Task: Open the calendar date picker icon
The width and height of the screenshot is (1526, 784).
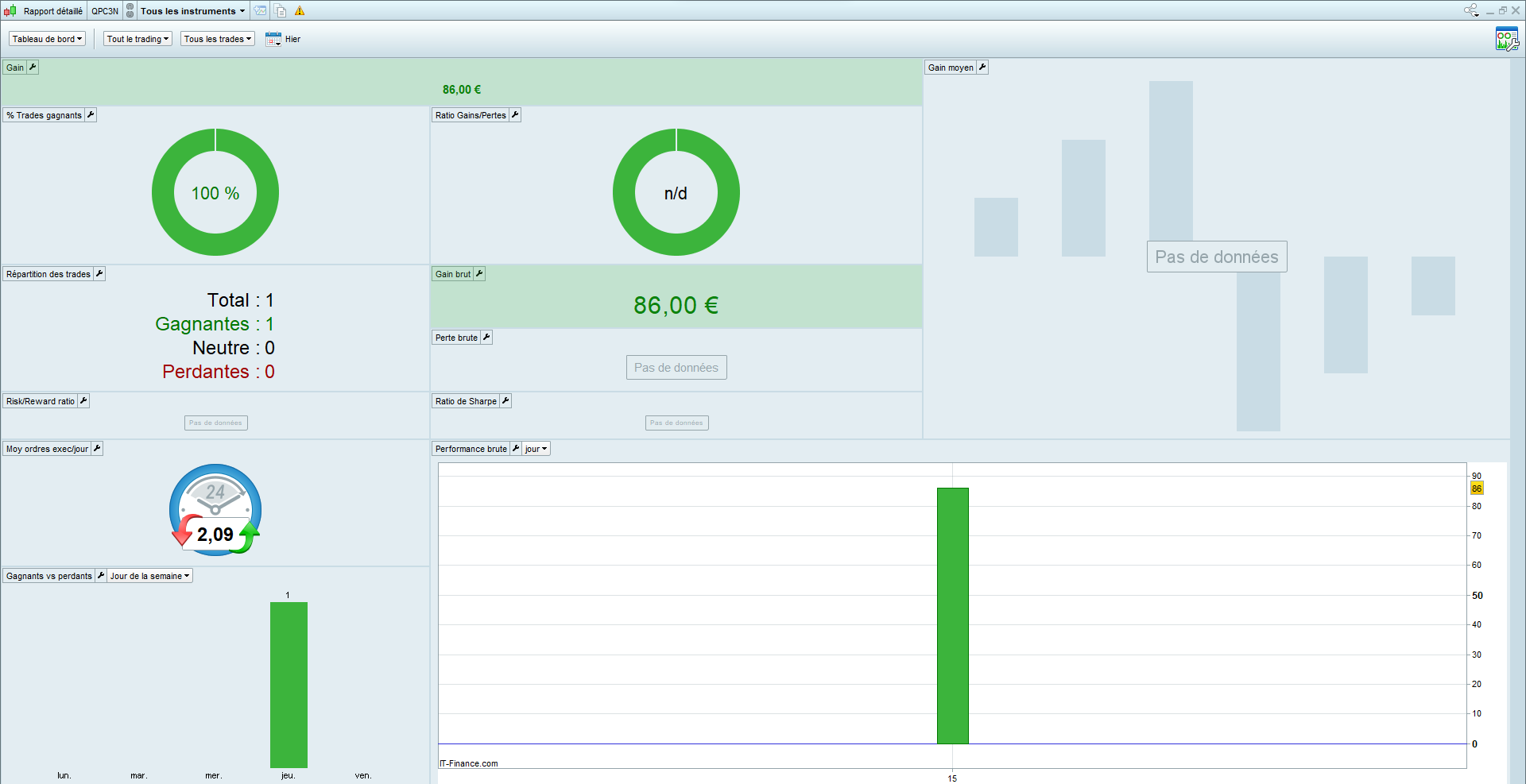Action: click(x=273, y=39)
